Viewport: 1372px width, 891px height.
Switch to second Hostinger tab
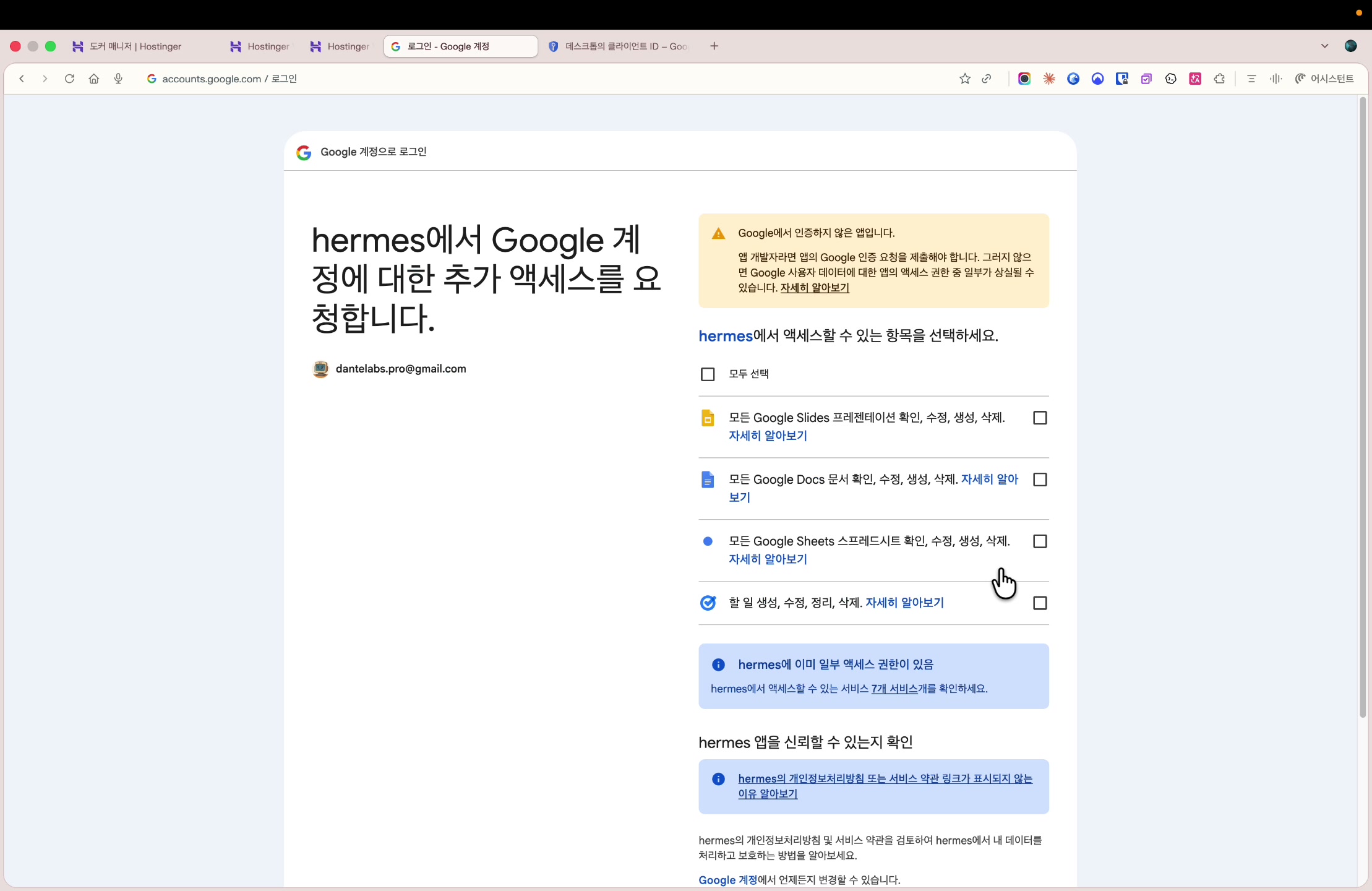(260, 46)
